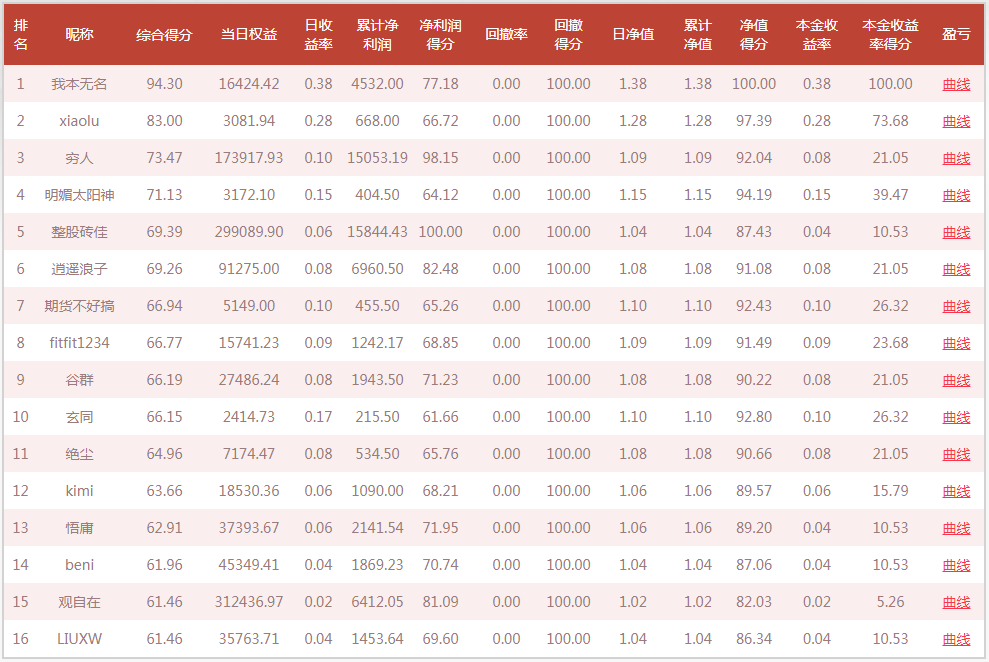Open the 曲线 link for LIUXW
This screenshot has width=989, height=662.
[956, 639]
